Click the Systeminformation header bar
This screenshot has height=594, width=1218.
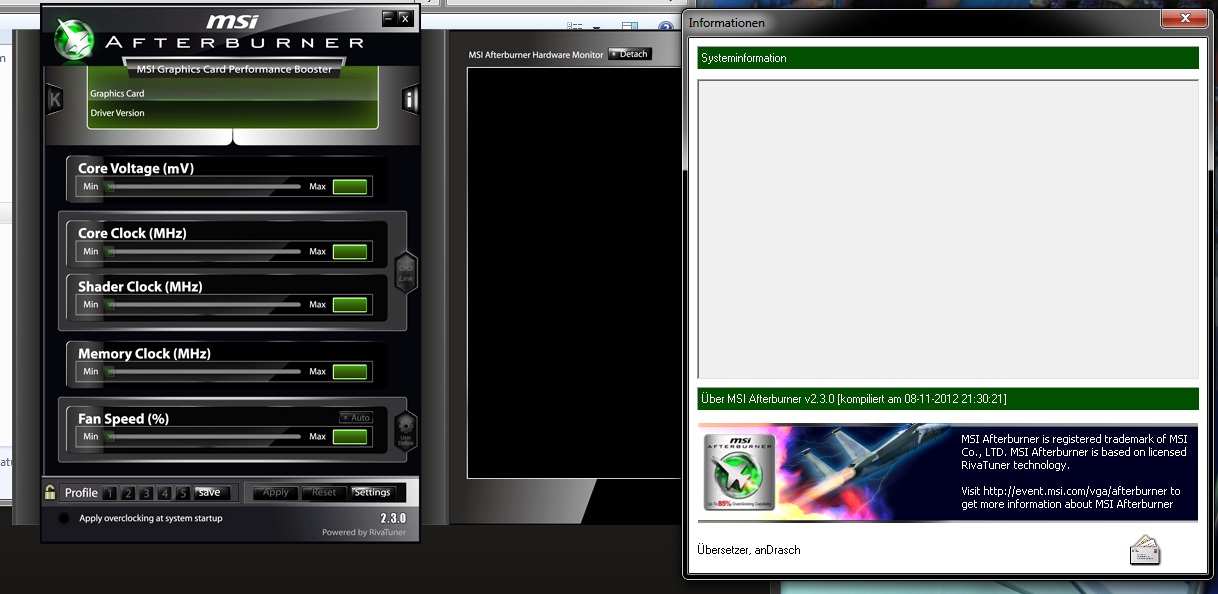(948, 58)
